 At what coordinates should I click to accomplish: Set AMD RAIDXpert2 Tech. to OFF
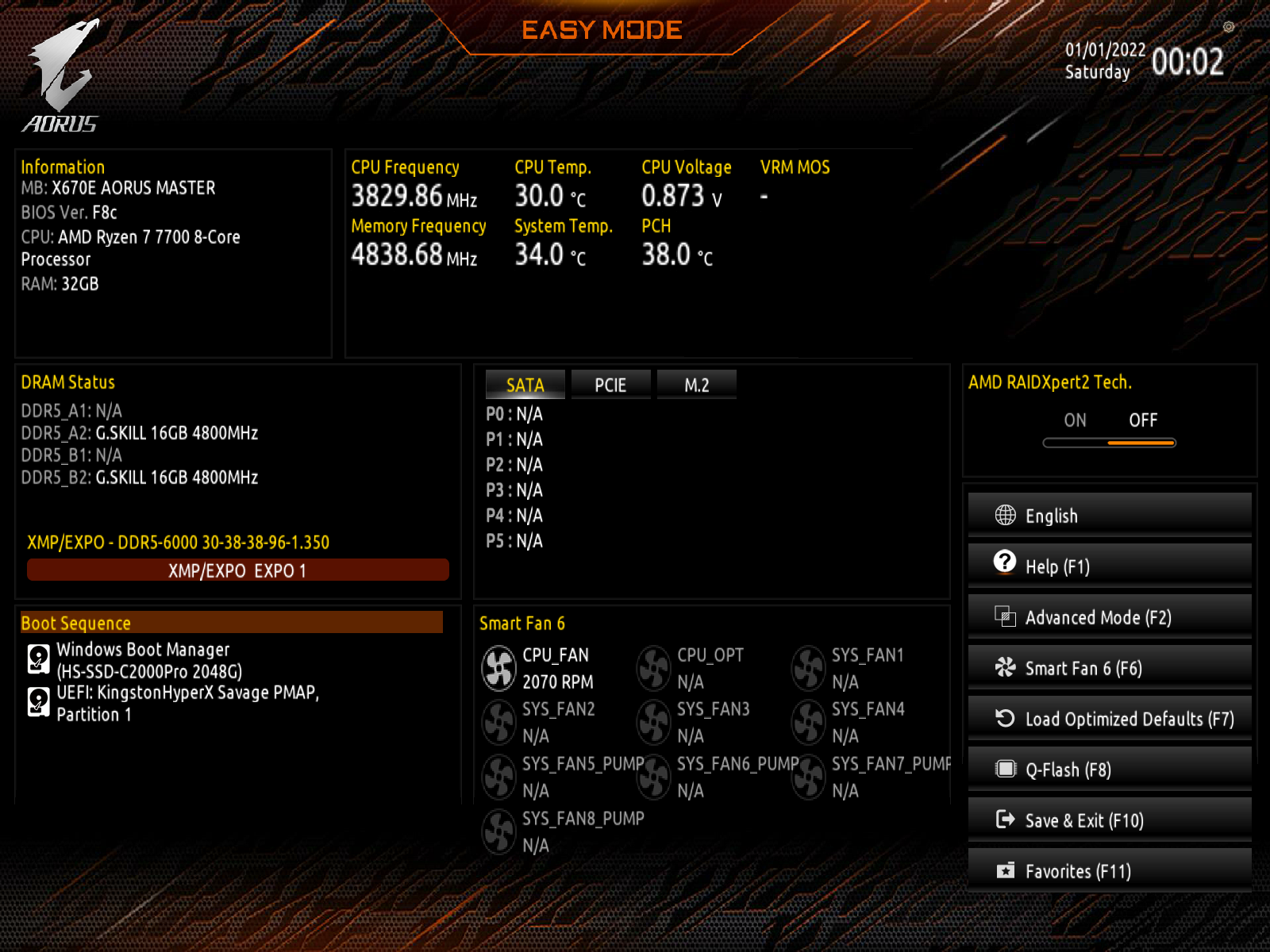pos(1143,420)
